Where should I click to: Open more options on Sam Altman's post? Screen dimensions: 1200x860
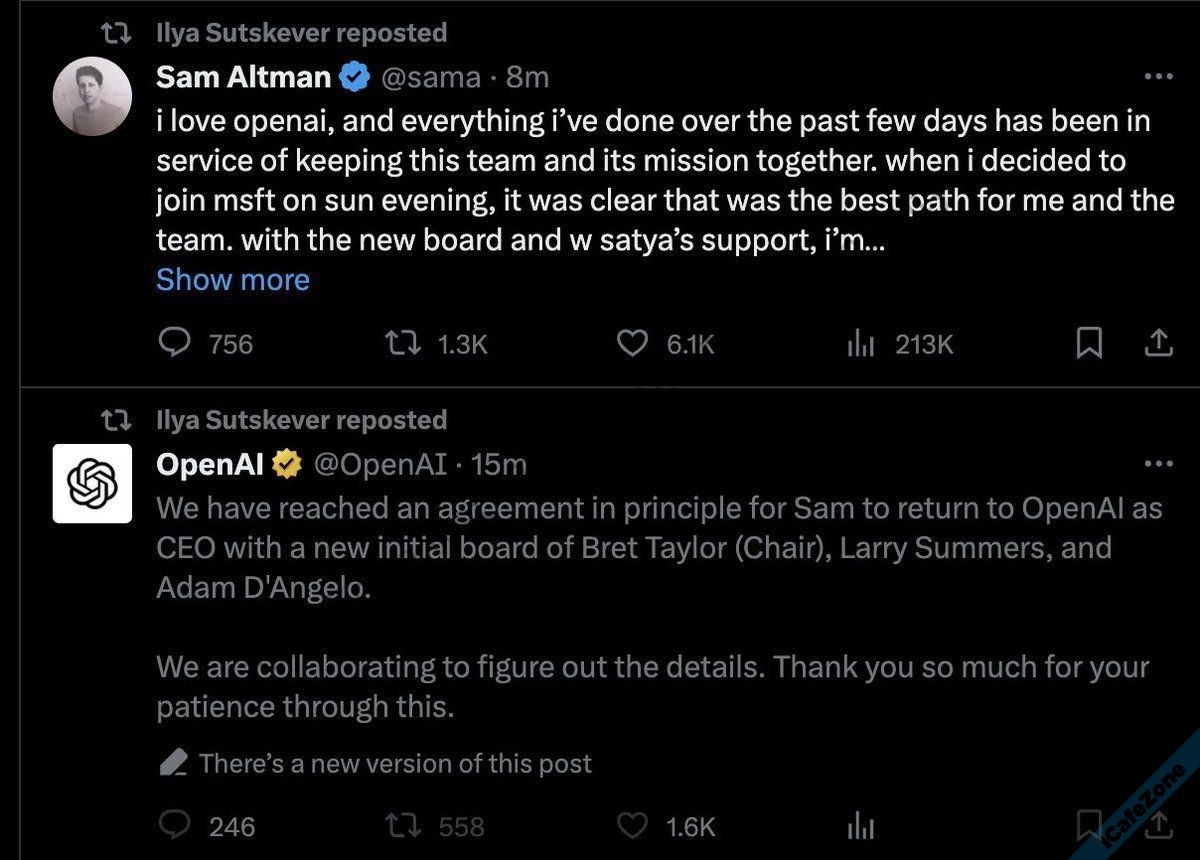(x=1158, y=77)
